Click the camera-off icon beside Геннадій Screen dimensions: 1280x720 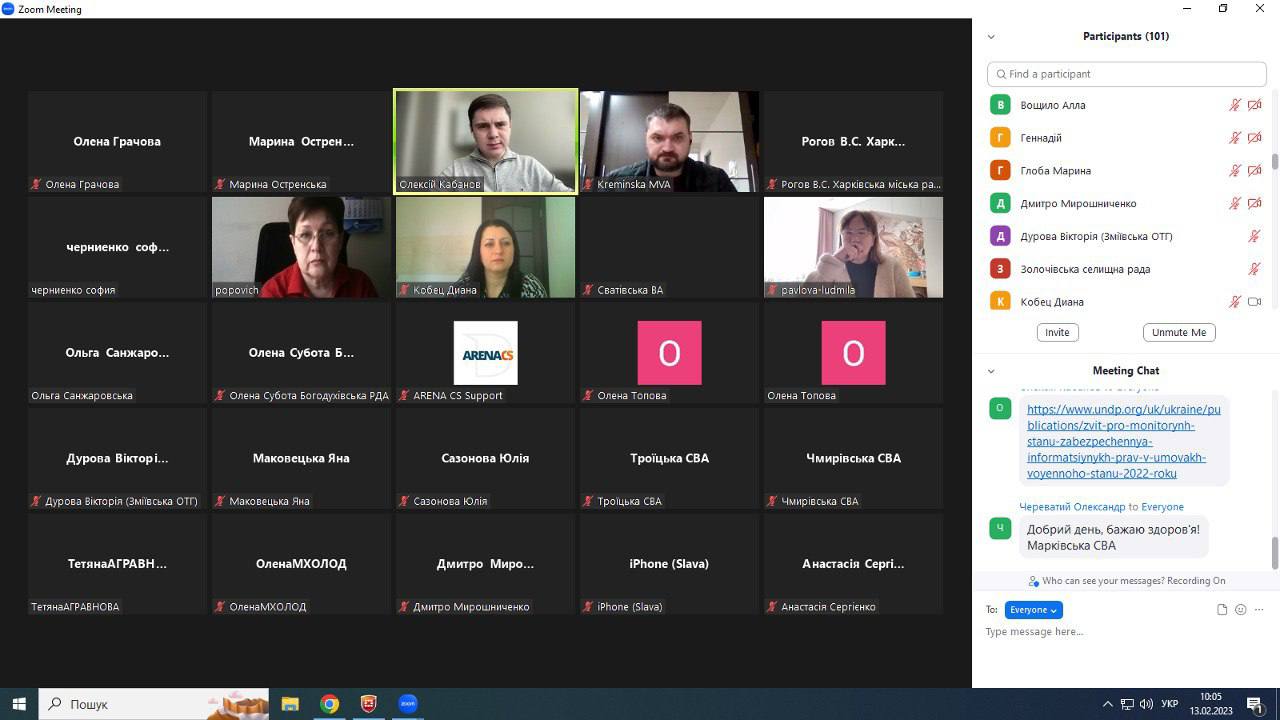[x=1254, y=138]
